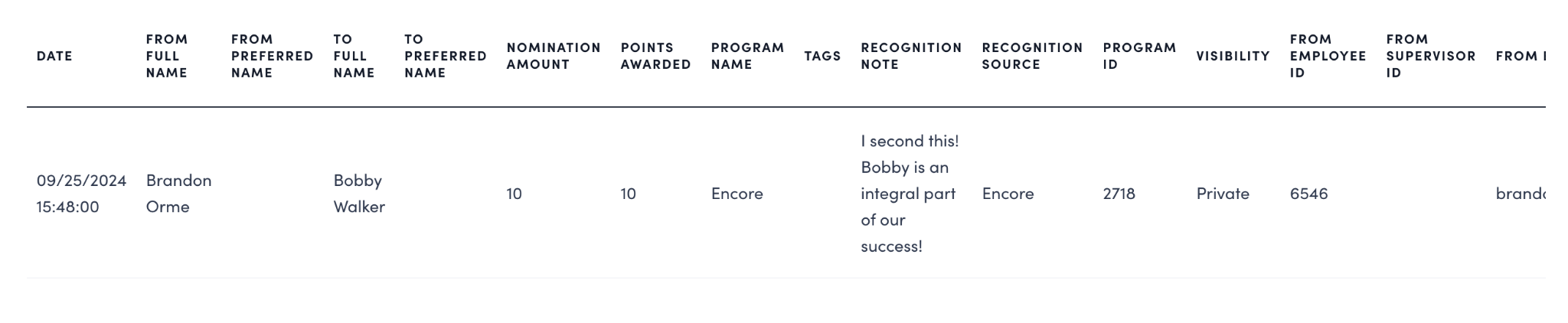Click the recognition note text cell
1568x323 pixels.
909,194
